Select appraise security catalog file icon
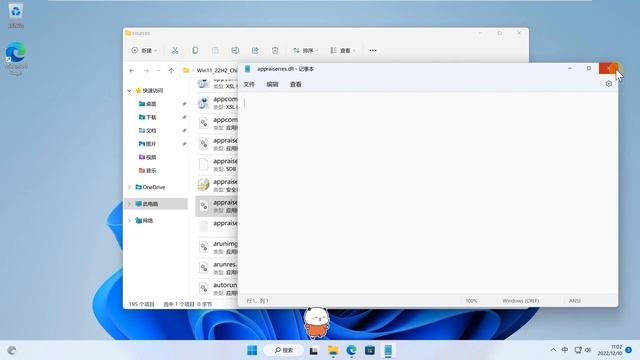The image size is (640, 360). [204, 185]
